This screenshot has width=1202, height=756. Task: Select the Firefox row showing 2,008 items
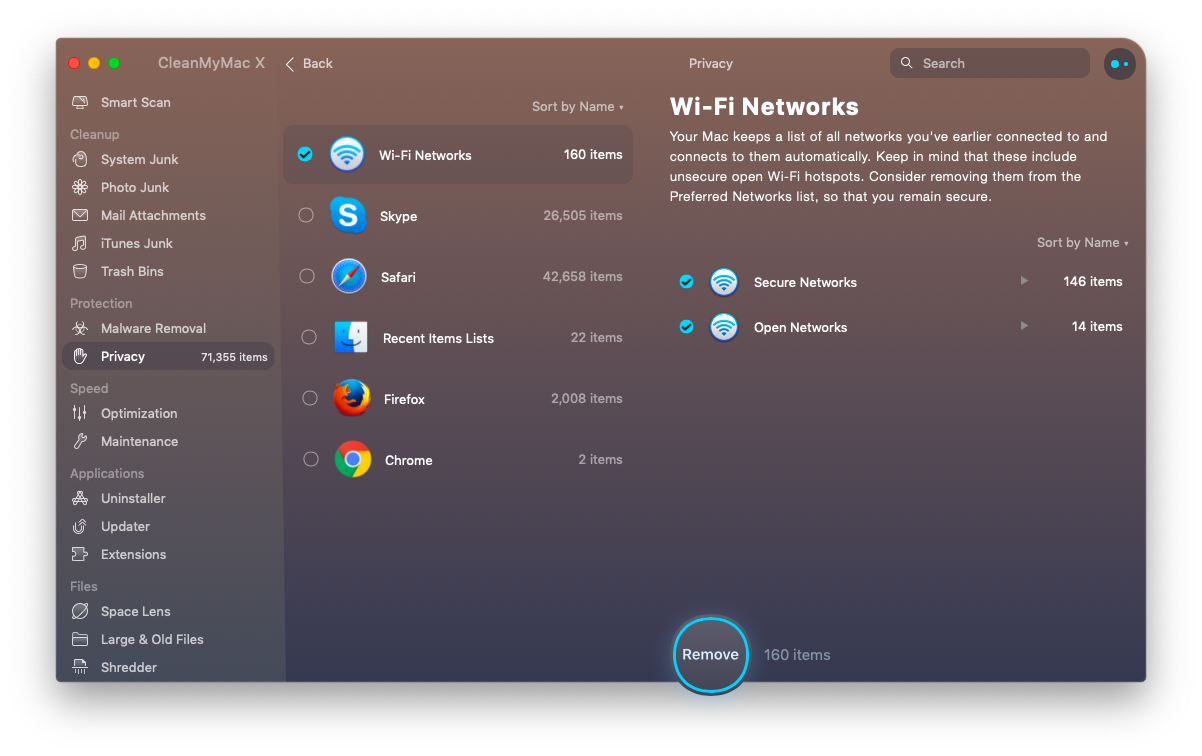tap(458, 398)
